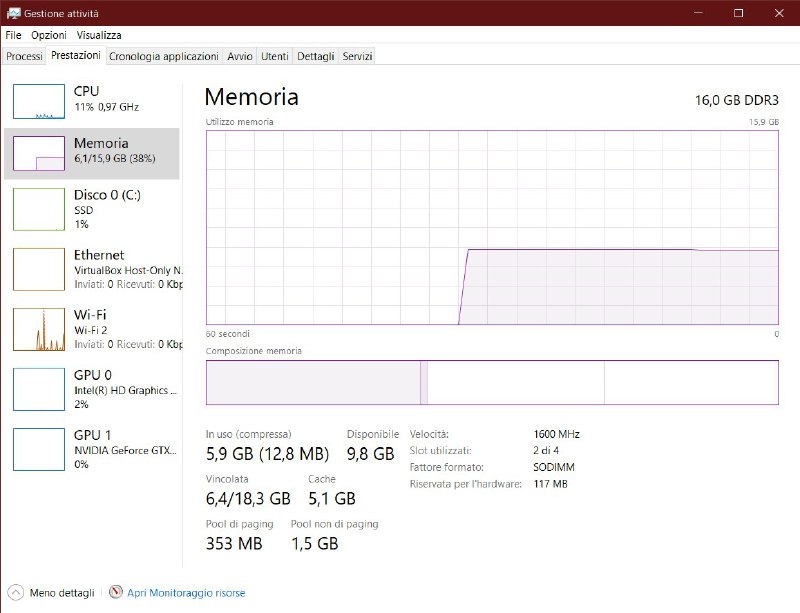Collapse view with Meno dettagli chevron
Screen dimensions: 800x613
point(15,592)
